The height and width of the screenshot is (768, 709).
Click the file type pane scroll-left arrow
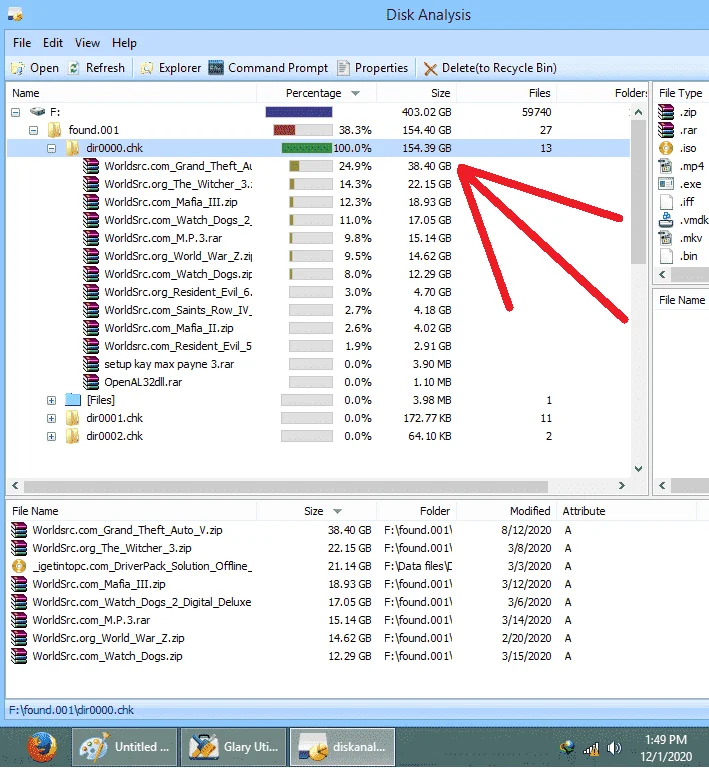click(662, 274)
